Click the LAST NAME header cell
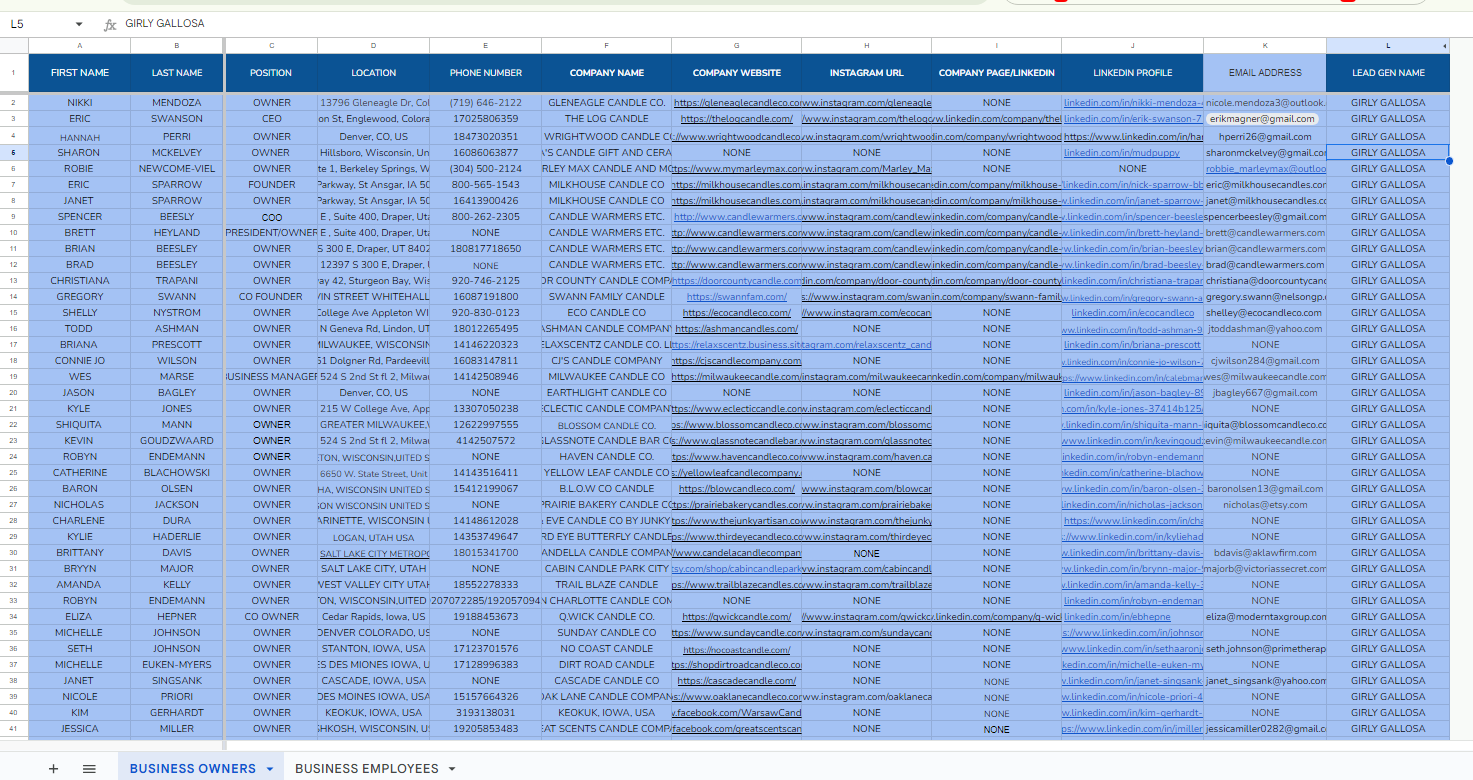1473x780 pixels. 177,73
